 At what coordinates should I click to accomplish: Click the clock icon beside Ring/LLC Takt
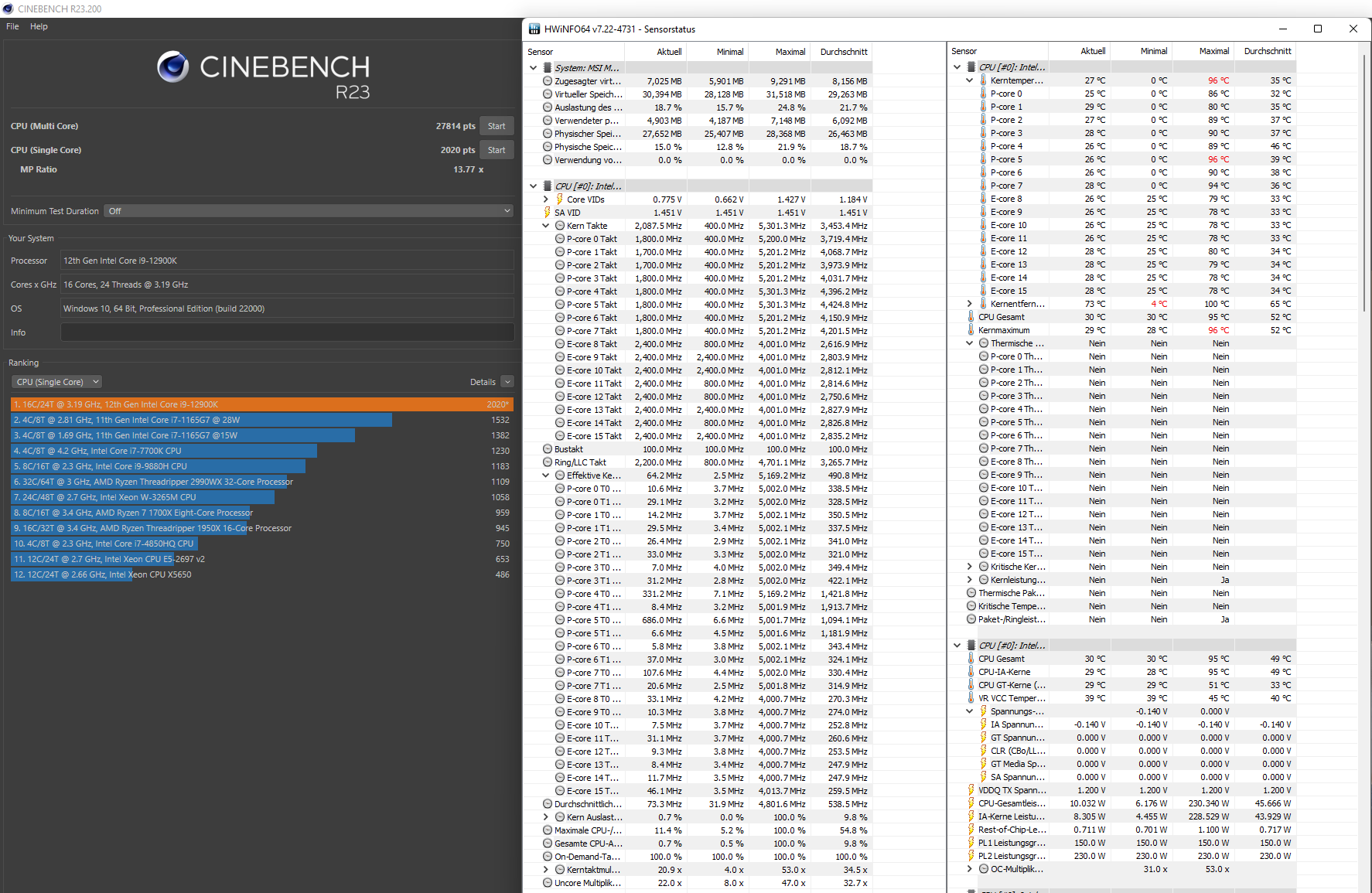[x=548, y=462]
